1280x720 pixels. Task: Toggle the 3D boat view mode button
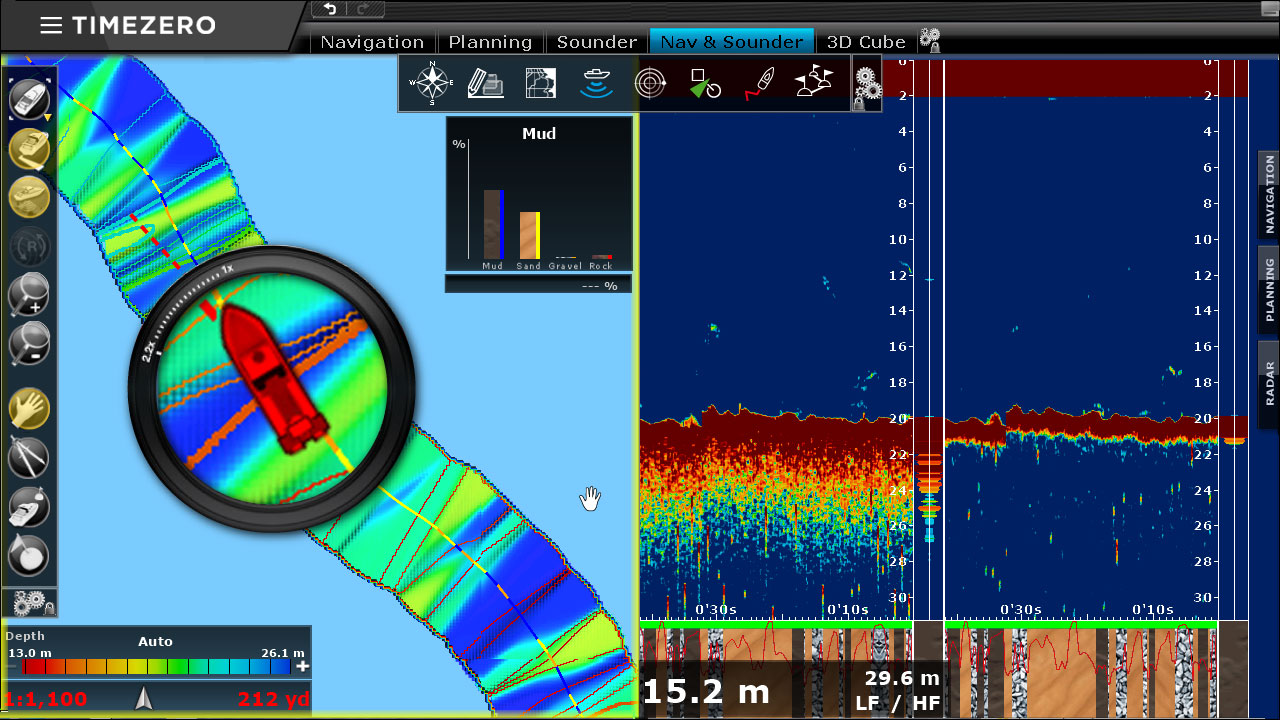point(28,149)
